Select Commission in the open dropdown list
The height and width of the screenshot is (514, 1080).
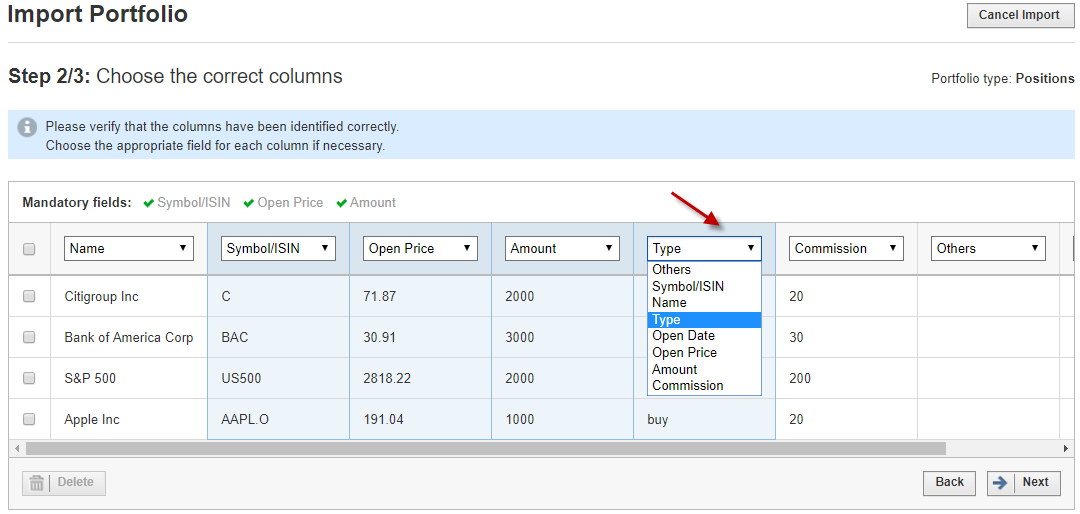pos(704,386)
